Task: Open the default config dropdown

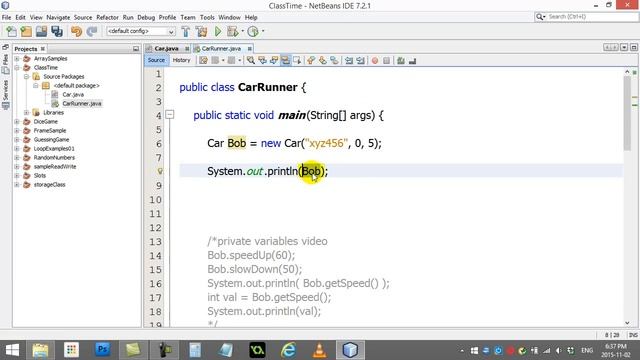Action: (x=141, y=31)
